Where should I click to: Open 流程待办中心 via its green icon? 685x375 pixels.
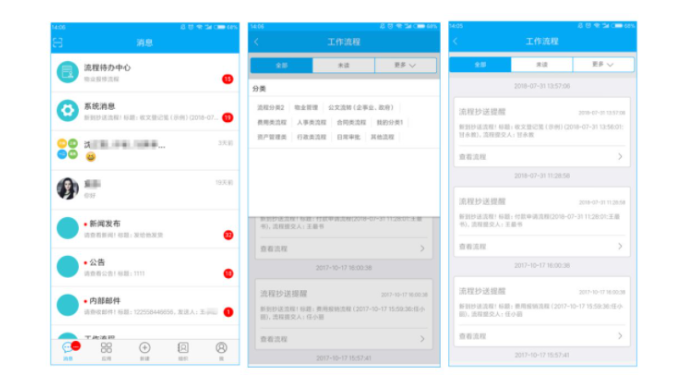tap(68, 72)
